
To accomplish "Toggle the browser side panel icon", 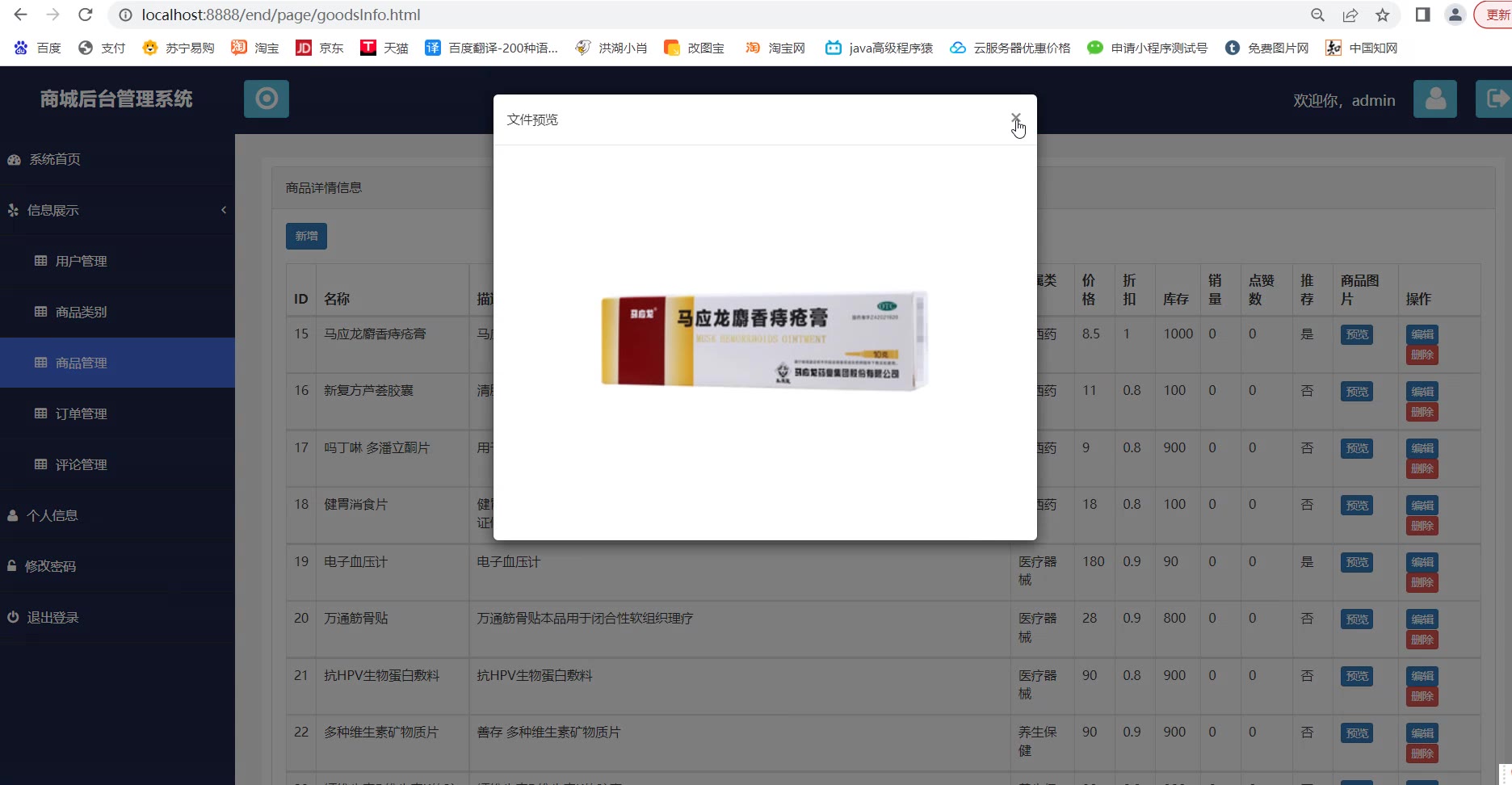I will tap(1423, 15).
